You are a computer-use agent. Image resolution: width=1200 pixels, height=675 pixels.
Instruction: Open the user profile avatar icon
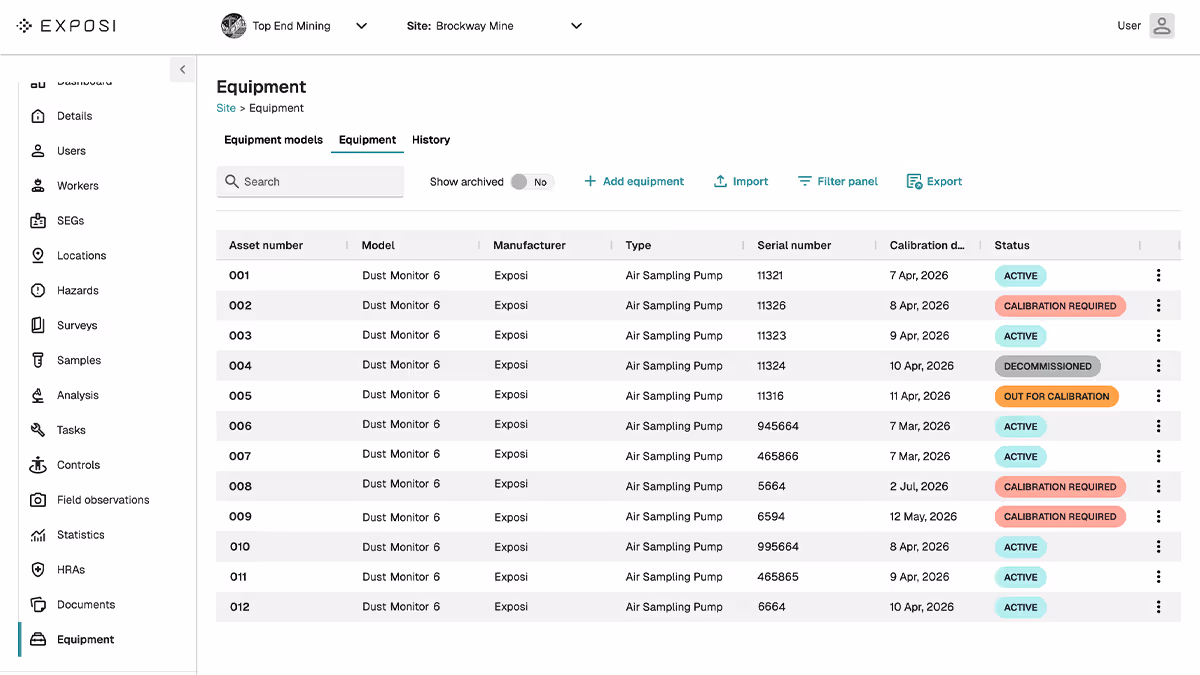[x=1161, y=26]
